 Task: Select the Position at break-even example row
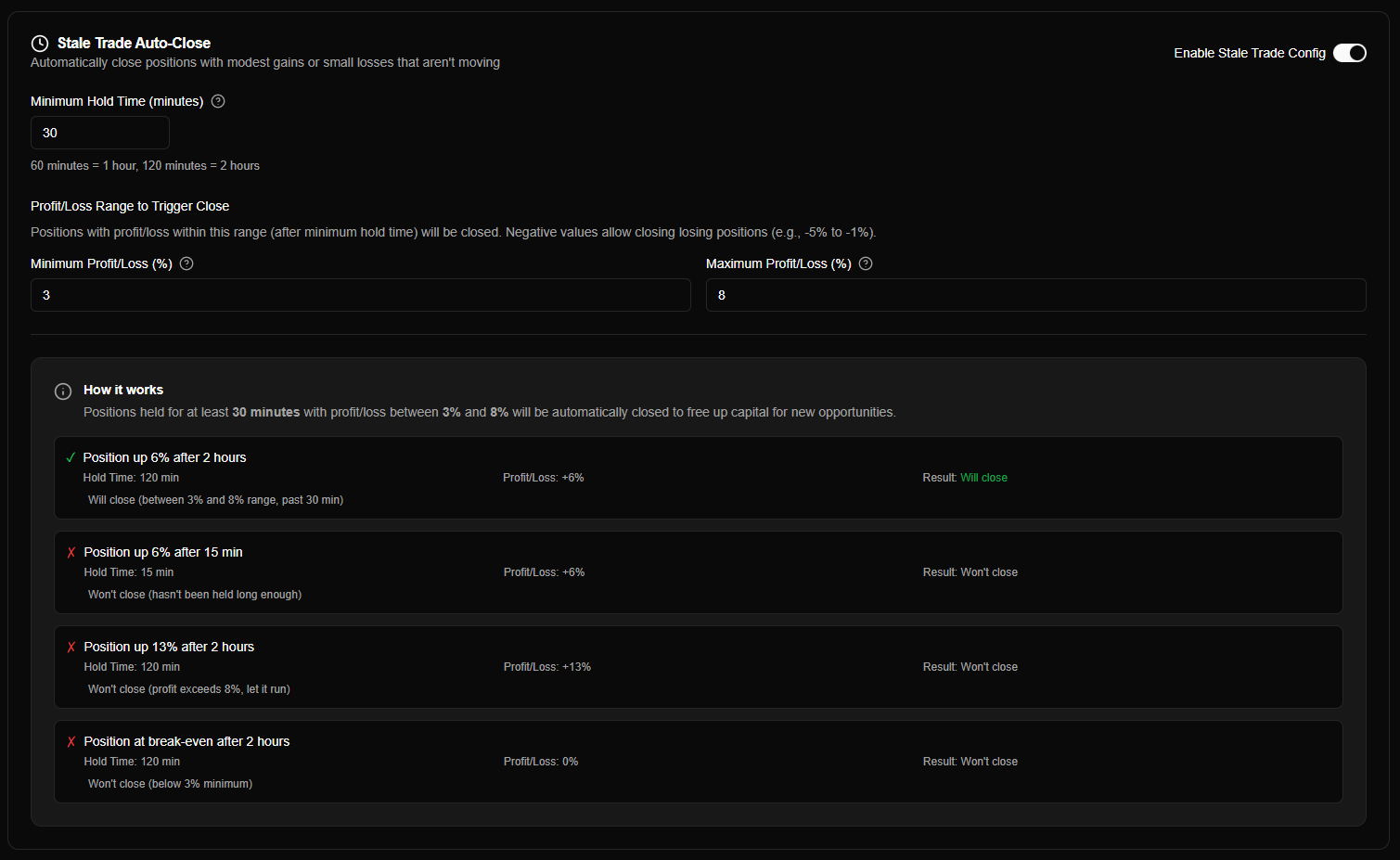pyautogui.click(x=699, y=762)
